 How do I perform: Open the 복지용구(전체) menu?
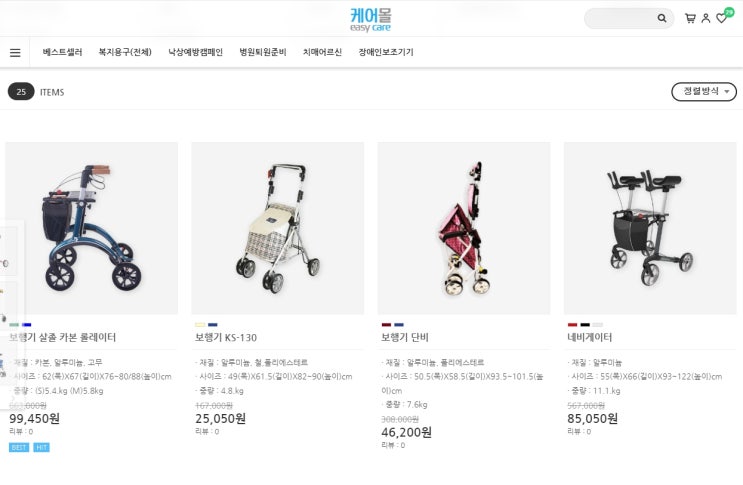(x=125, y=52)
